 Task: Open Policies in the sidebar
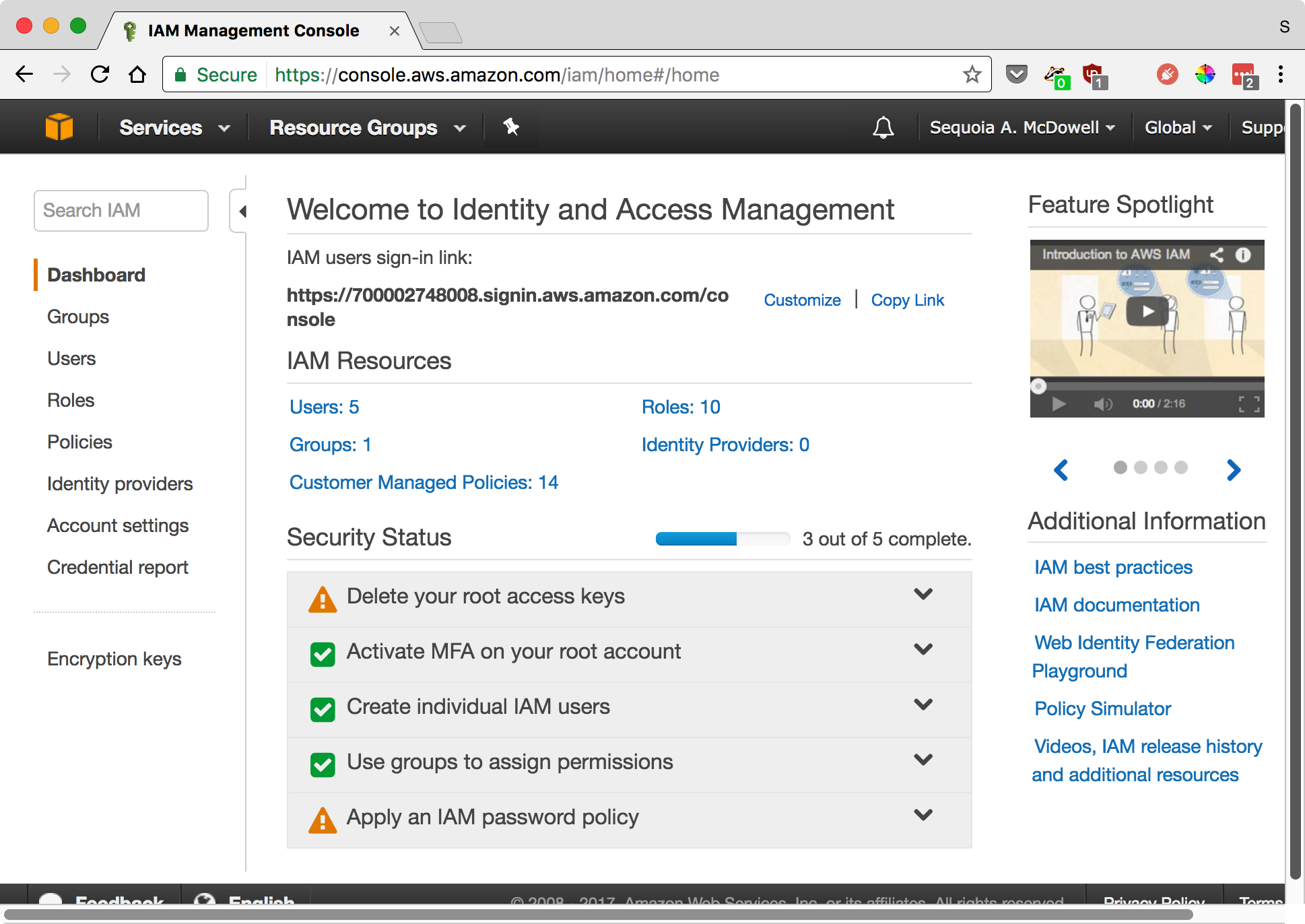coord(79,442)
